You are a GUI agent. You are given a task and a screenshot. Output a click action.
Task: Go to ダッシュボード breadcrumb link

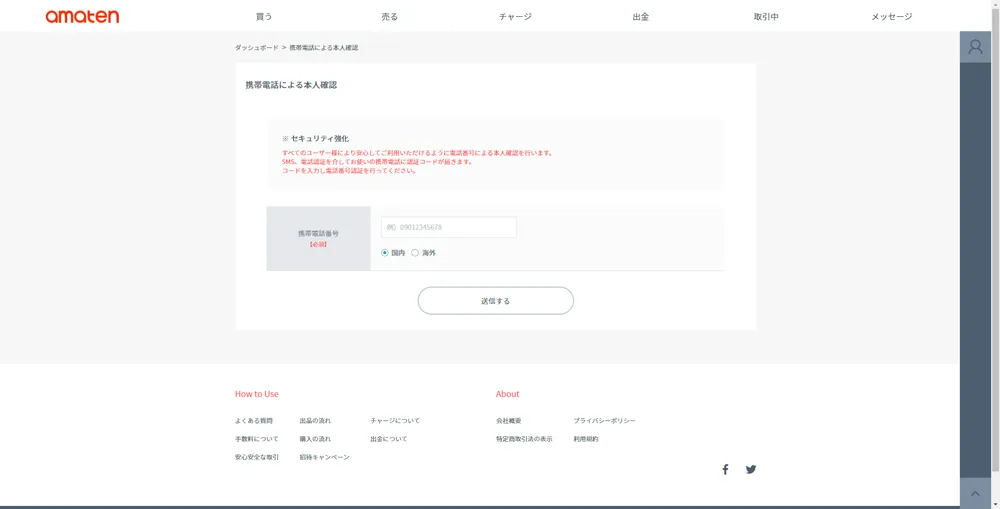(256, 48)
